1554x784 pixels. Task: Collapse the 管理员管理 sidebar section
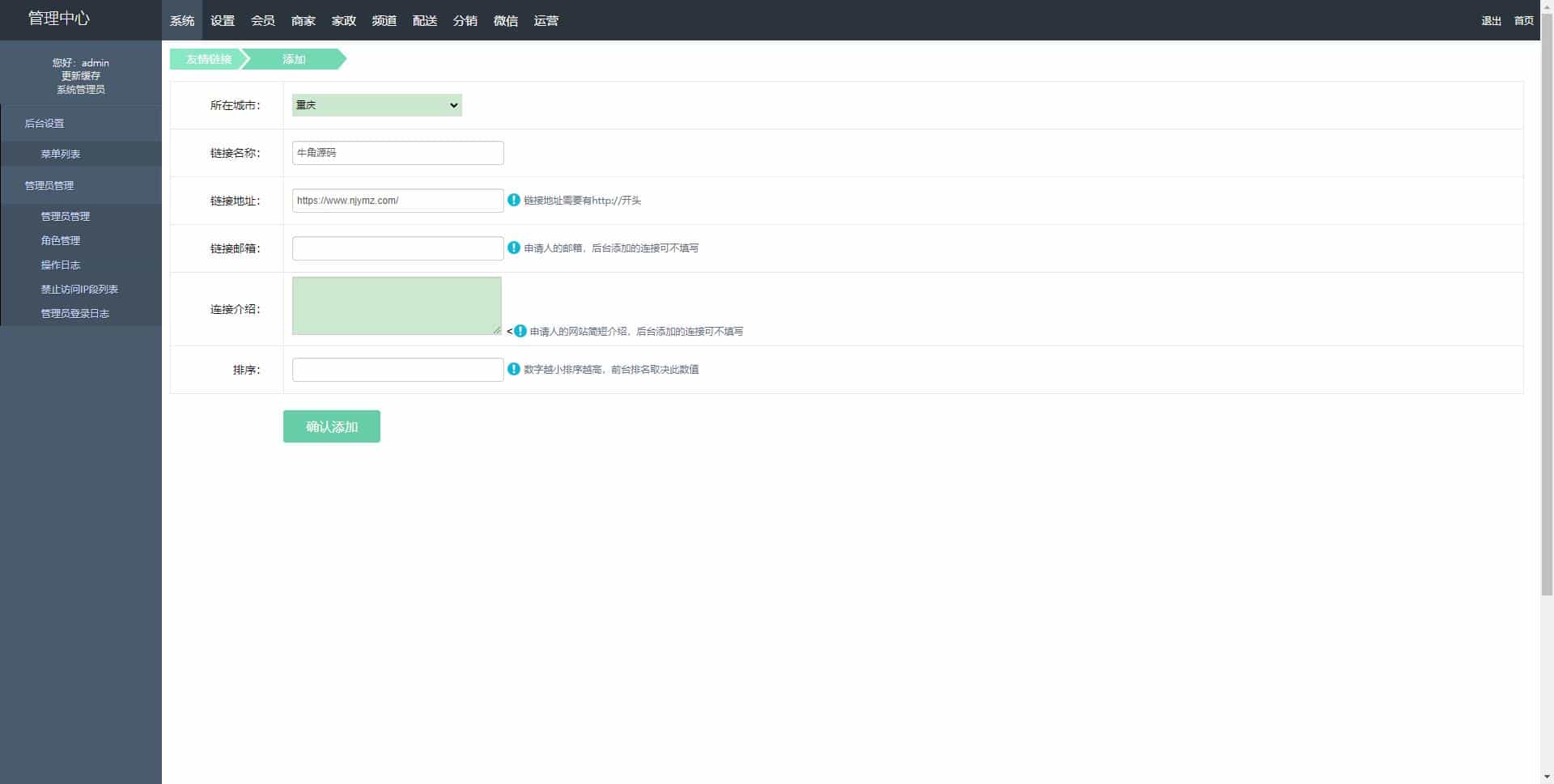pos(49,185)
